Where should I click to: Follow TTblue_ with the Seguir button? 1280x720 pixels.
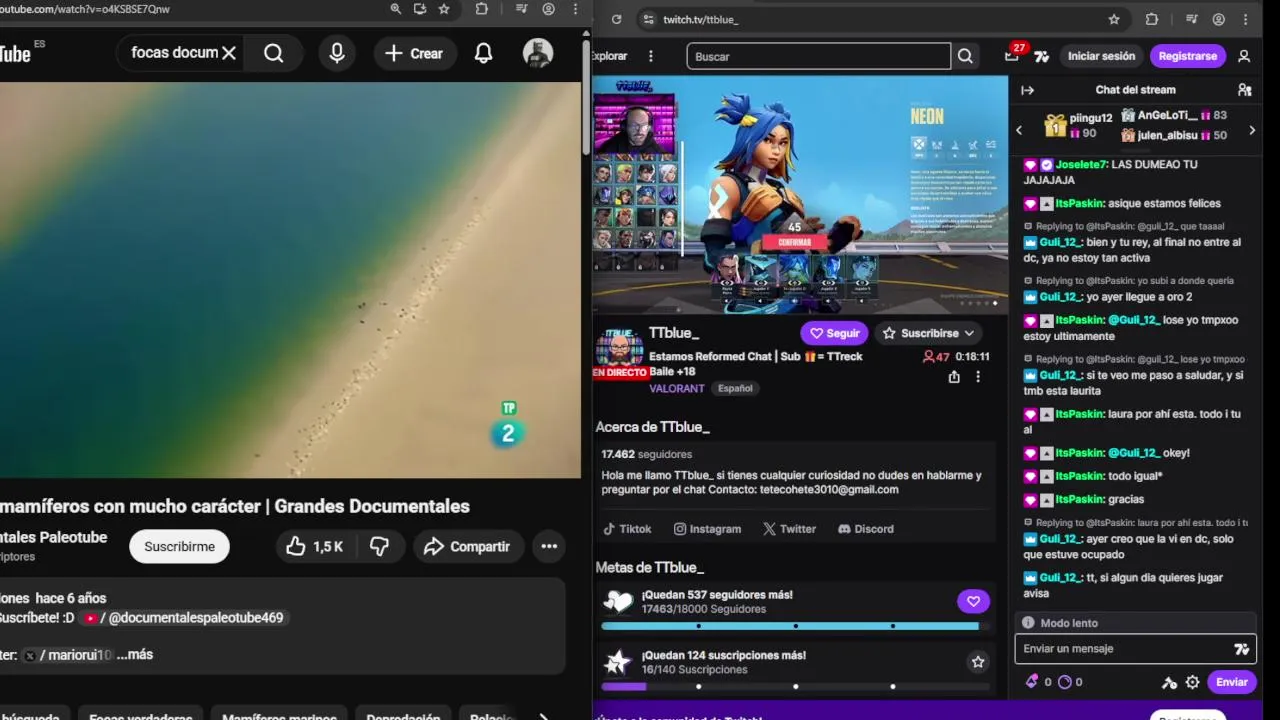[834, 333]
